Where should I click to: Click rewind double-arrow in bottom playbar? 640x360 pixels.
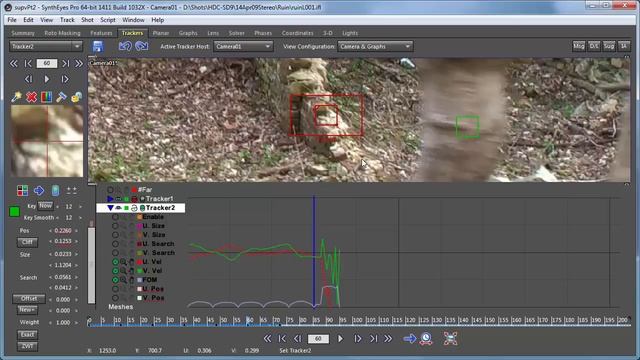pos(267,338)
